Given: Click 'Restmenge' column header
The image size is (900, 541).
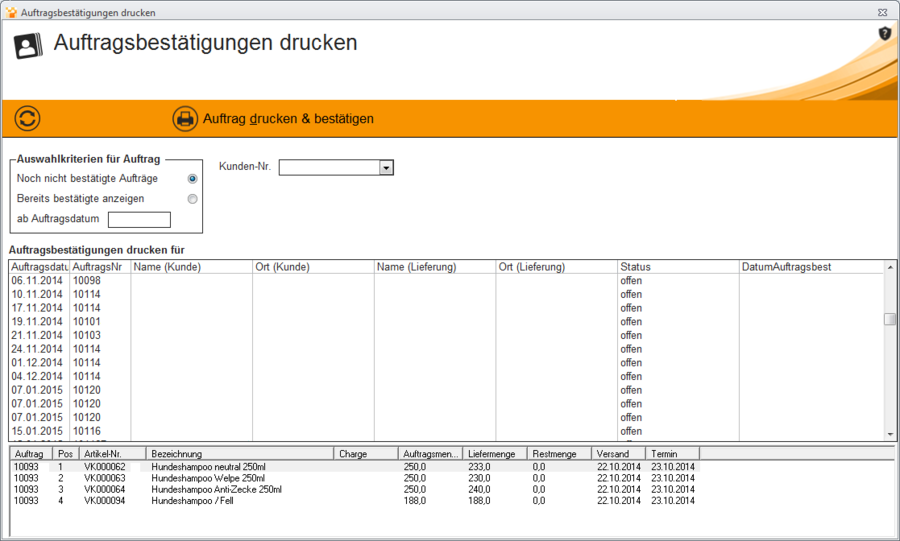Looking at the screenshot, I should pyautogui.click(x=559, y=454).
